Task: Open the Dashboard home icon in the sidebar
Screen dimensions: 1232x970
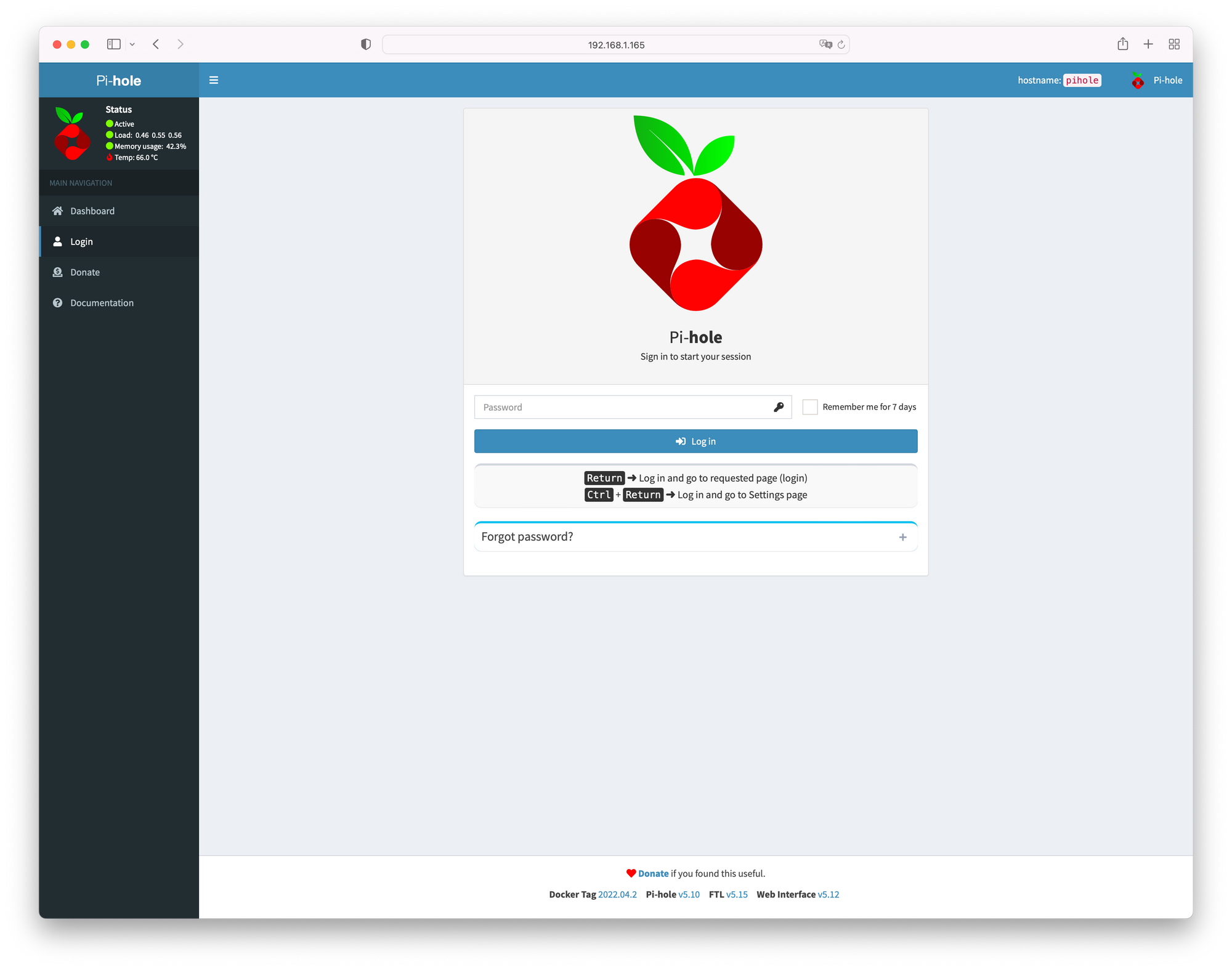Action: (57, 211)
